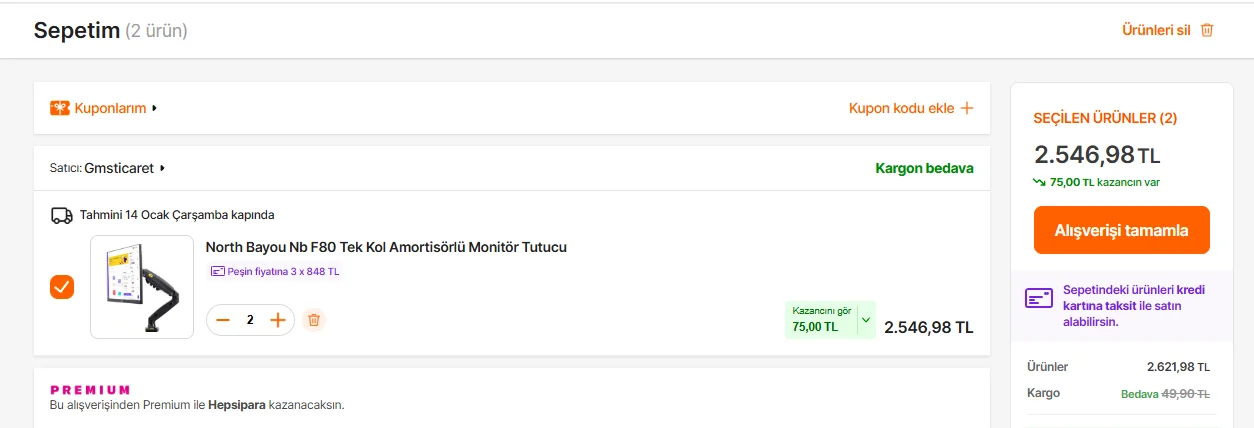This screenshot has height=428, width=1254.
Task: Uncheck the North Bayou product checkbox
Action: pyautogui.click(x=62, y=287)
